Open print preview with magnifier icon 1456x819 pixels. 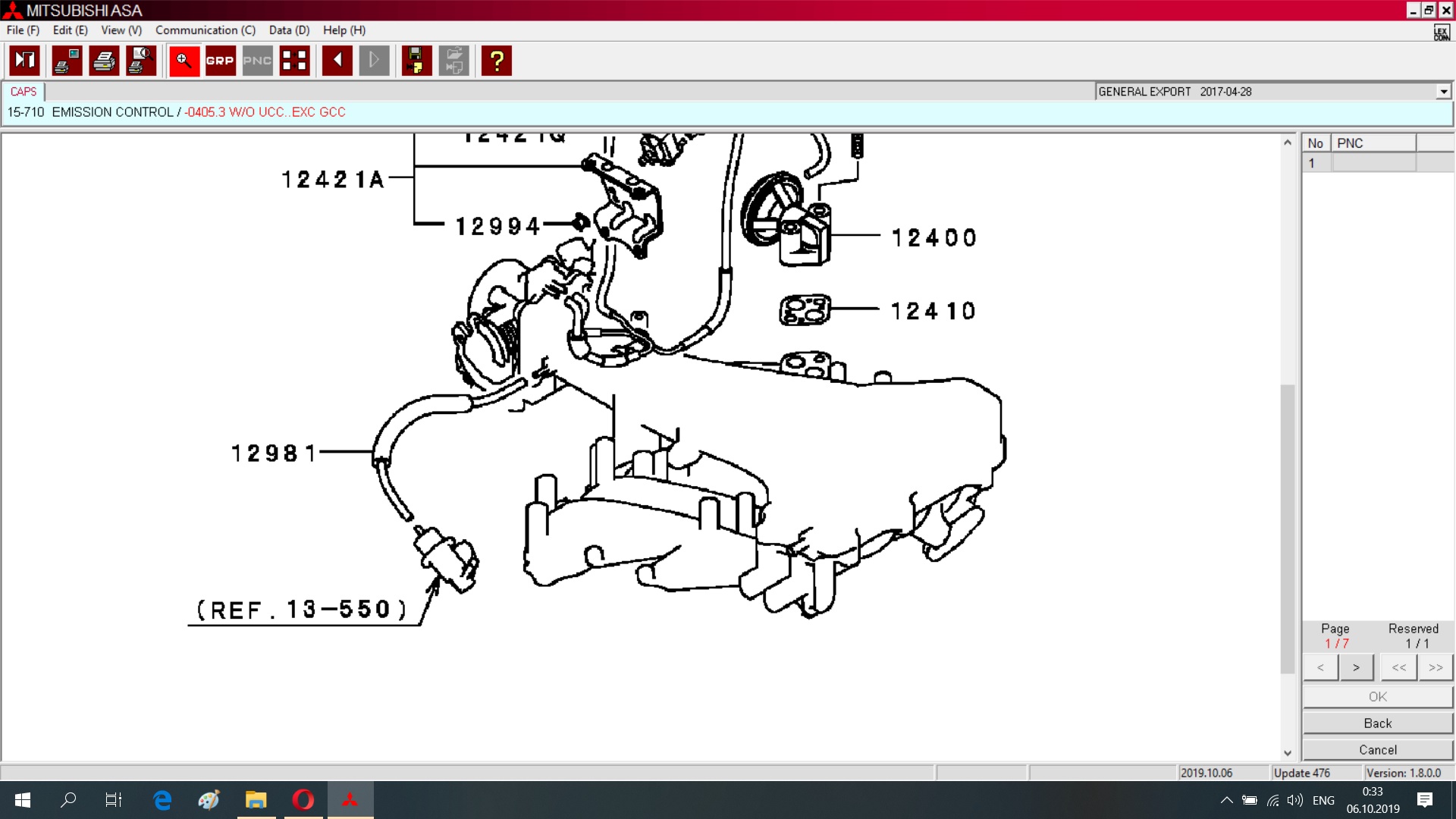click(141, 61)
